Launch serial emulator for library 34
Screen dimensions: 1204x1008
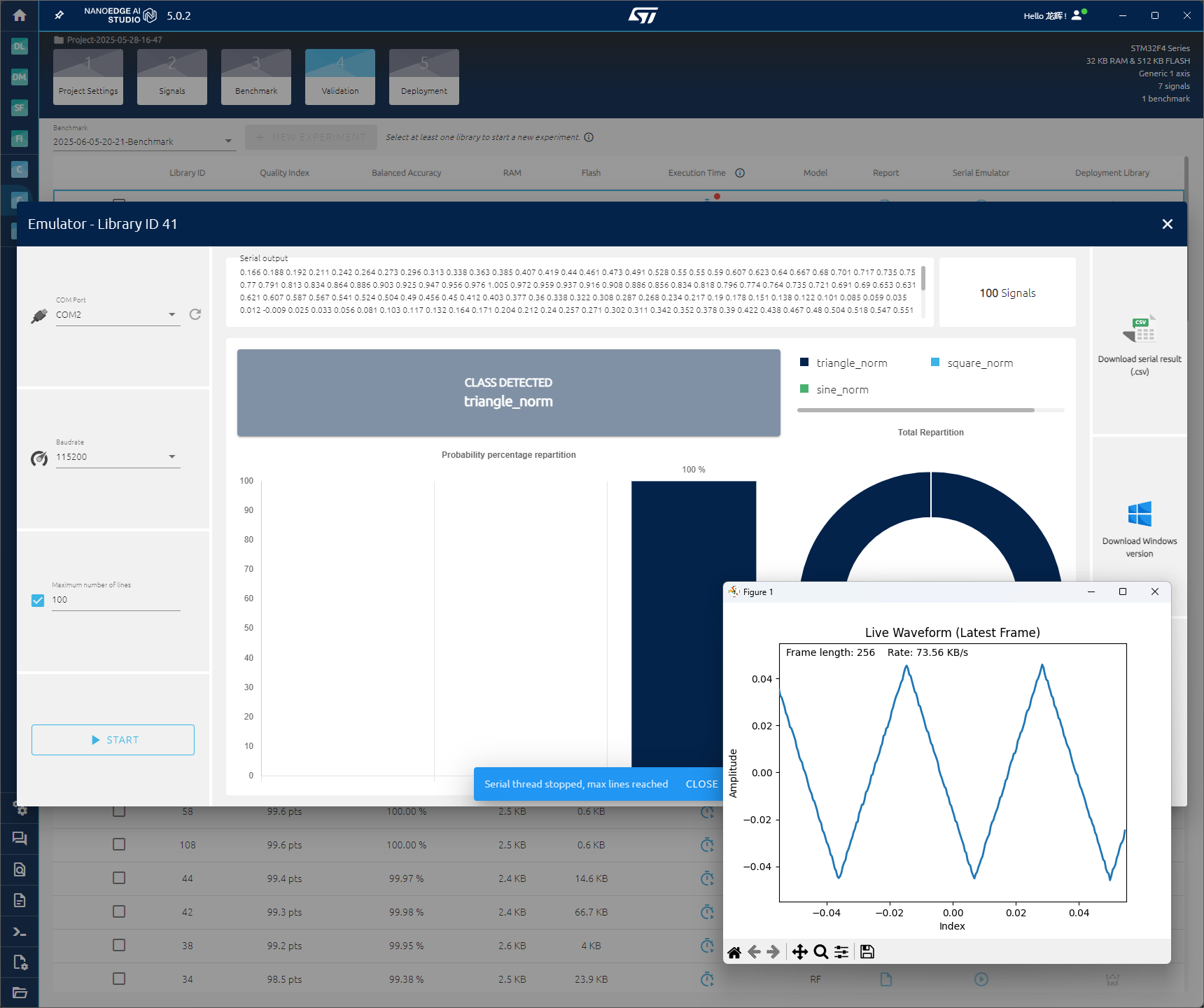coord(981,979)
